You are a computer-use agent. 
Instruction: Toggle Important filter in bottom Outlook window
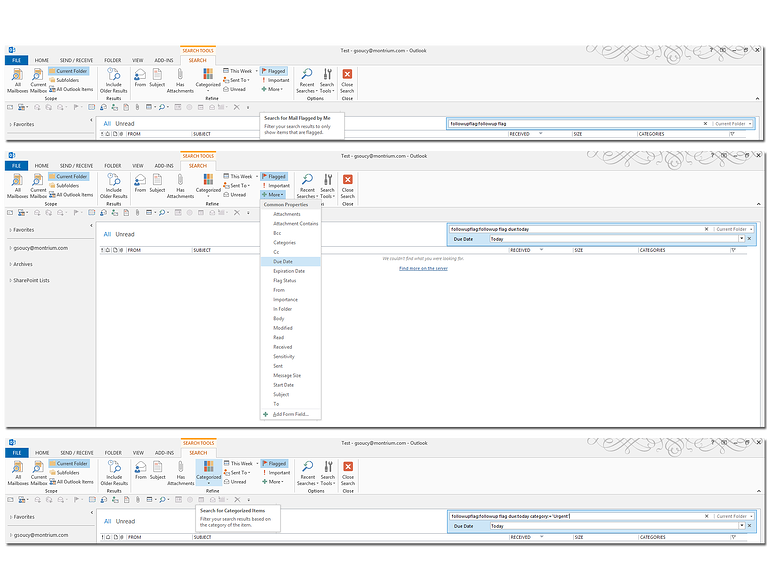277,473
